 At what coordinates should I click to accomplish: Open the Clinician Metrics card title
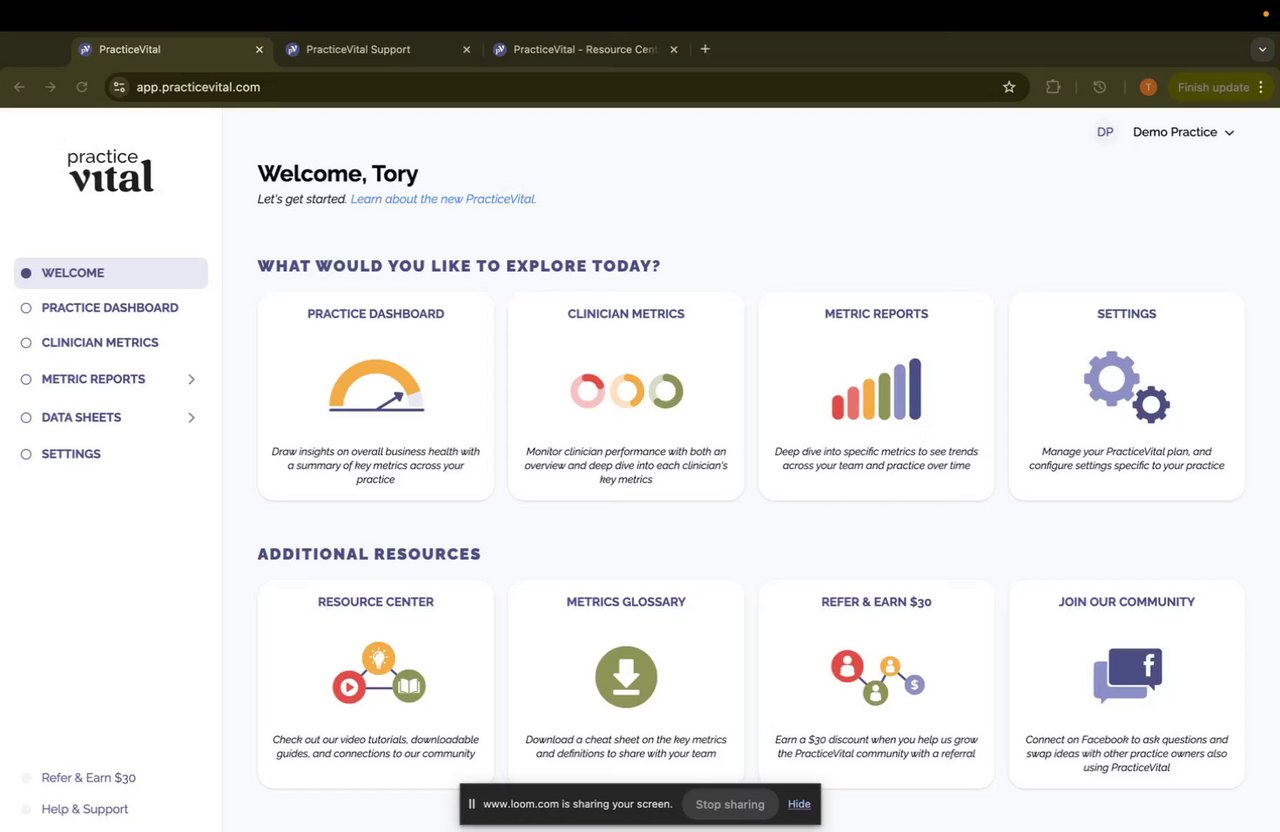[626, 314]
